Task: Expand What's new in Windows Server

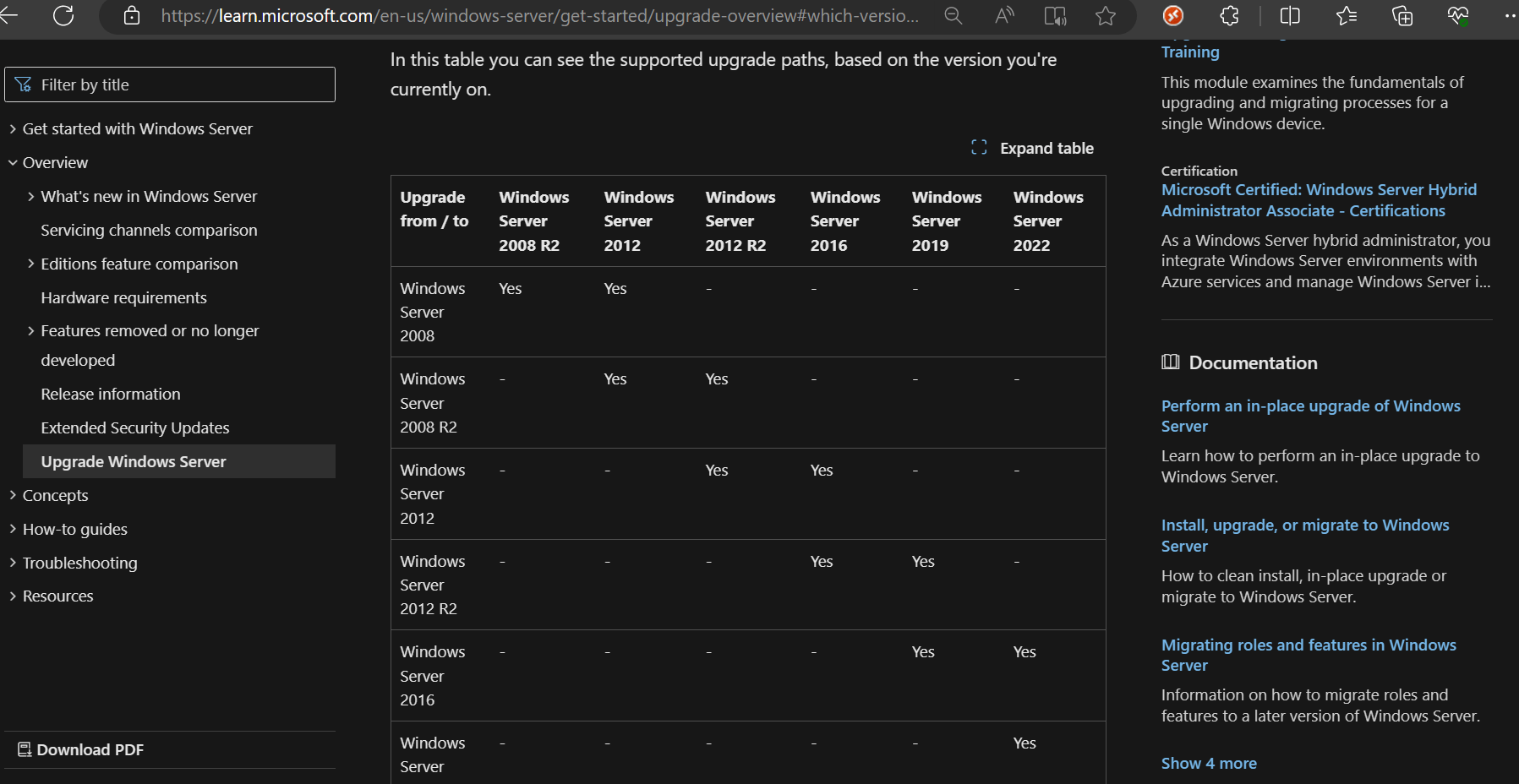Action: (31, 196)
